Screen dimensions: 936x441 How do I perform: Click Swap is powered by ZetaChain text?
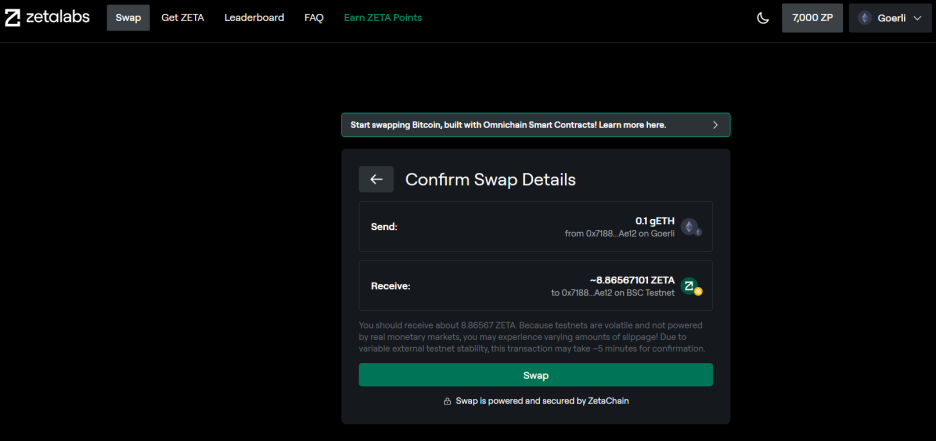click(x=542, y=402)
